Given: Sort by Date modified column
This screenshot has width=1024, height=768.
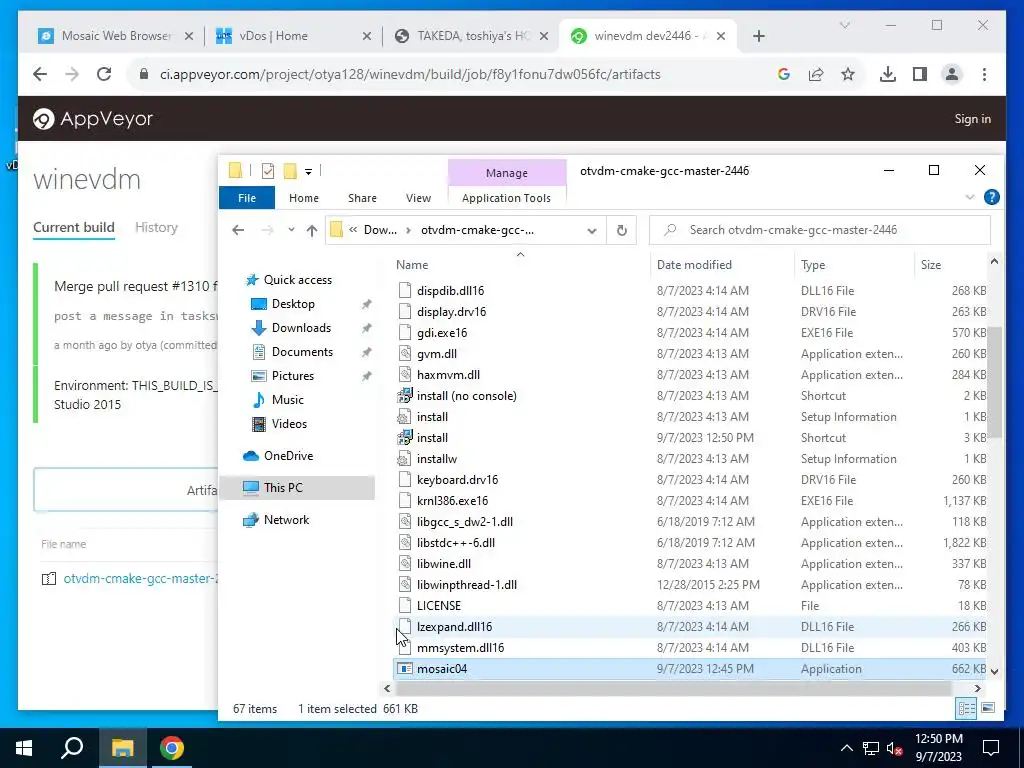Looking at the screenshot, I should click(x=694, y=265).
